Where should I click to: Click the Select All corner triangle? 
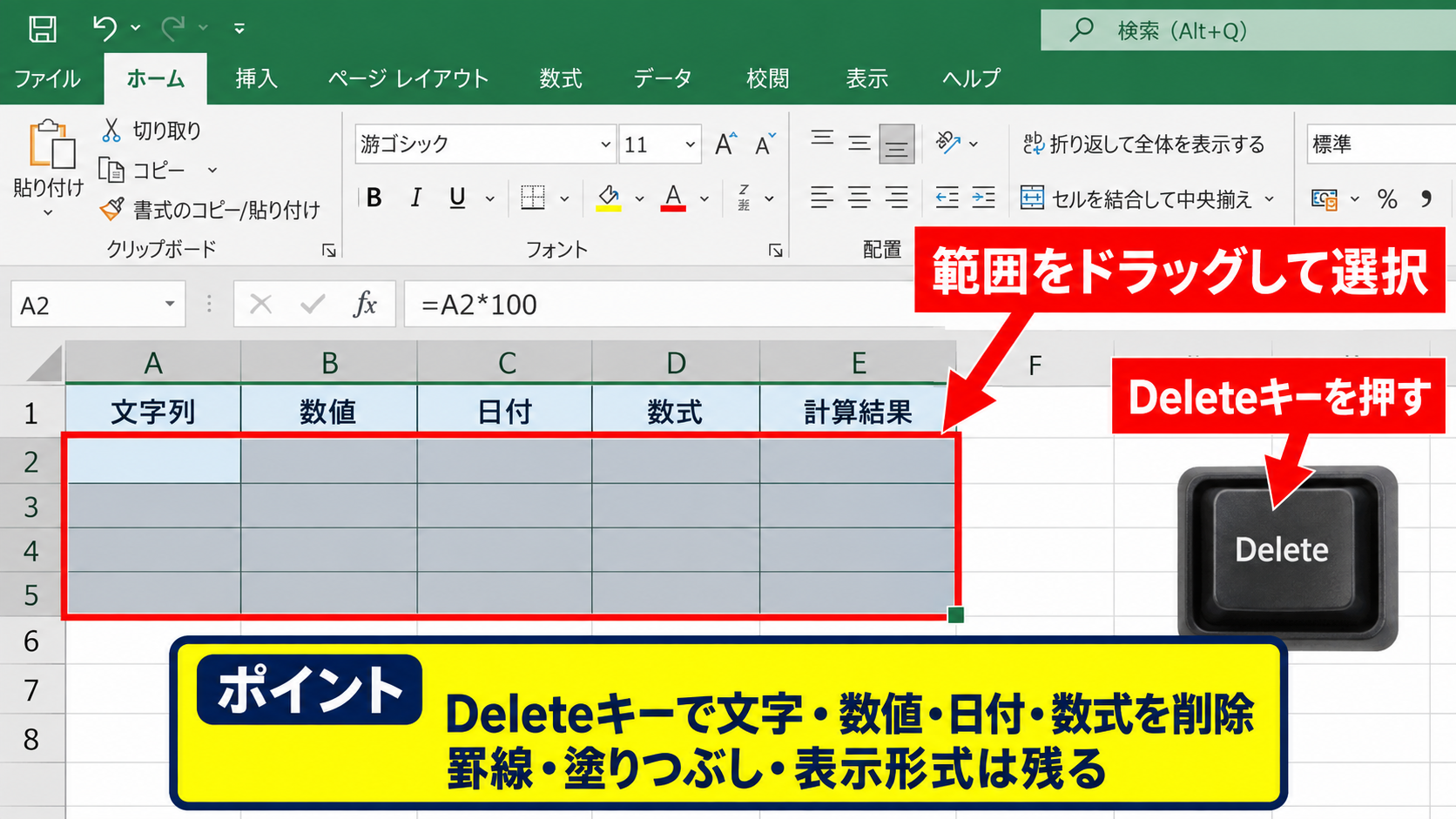point(45,364)
